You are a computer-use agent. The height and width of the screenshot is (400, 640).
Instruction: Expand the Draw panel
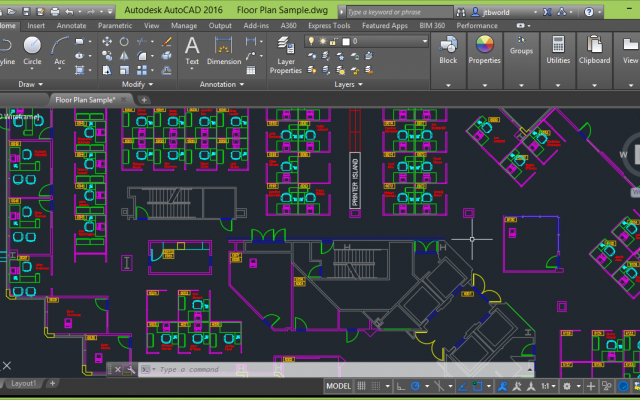(31, 84)
